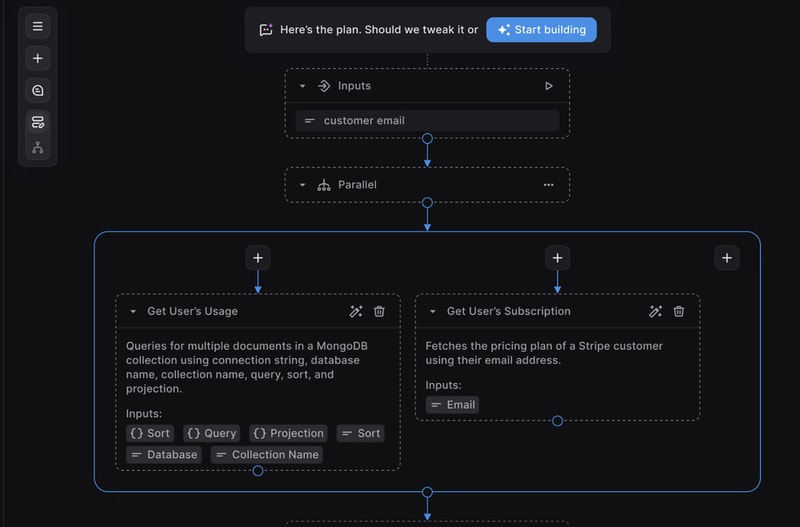Add step above Get User's Usage branch
Screen dimensions: 800x527
click(x=258, y=258)
